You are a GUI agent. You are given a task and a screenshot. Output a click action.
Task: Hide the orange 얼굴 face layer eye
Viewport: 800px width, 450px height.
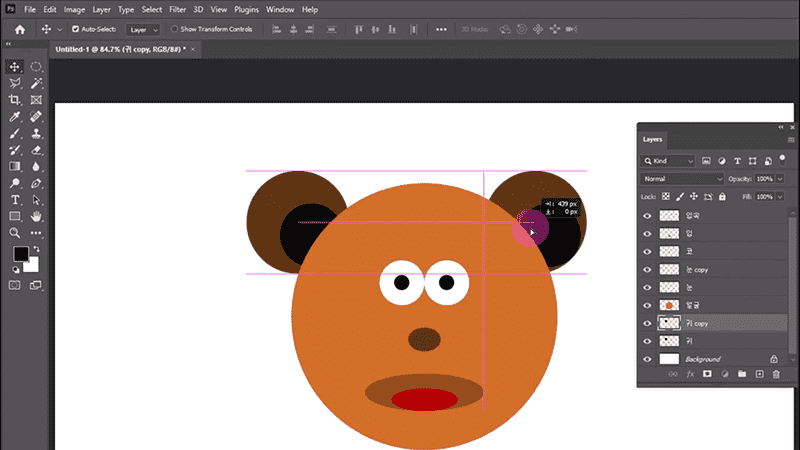(x=647, y=306)
